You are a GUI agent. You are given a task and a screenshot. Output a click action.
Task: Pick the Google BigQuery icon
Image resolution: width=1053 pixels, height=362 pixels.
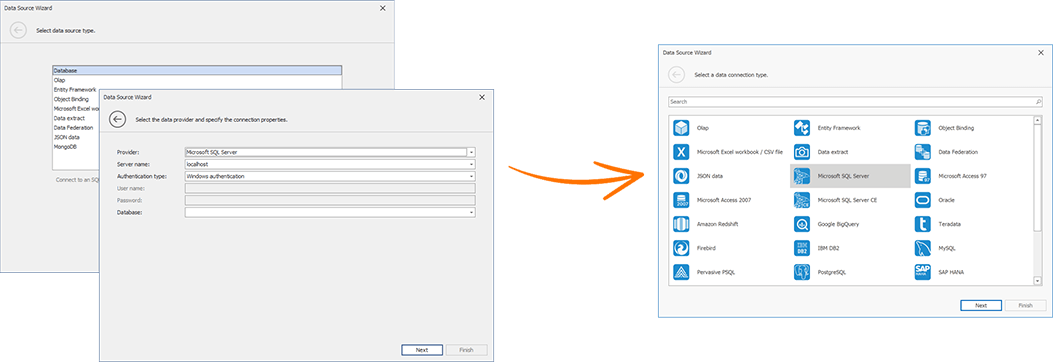point(802,224)
